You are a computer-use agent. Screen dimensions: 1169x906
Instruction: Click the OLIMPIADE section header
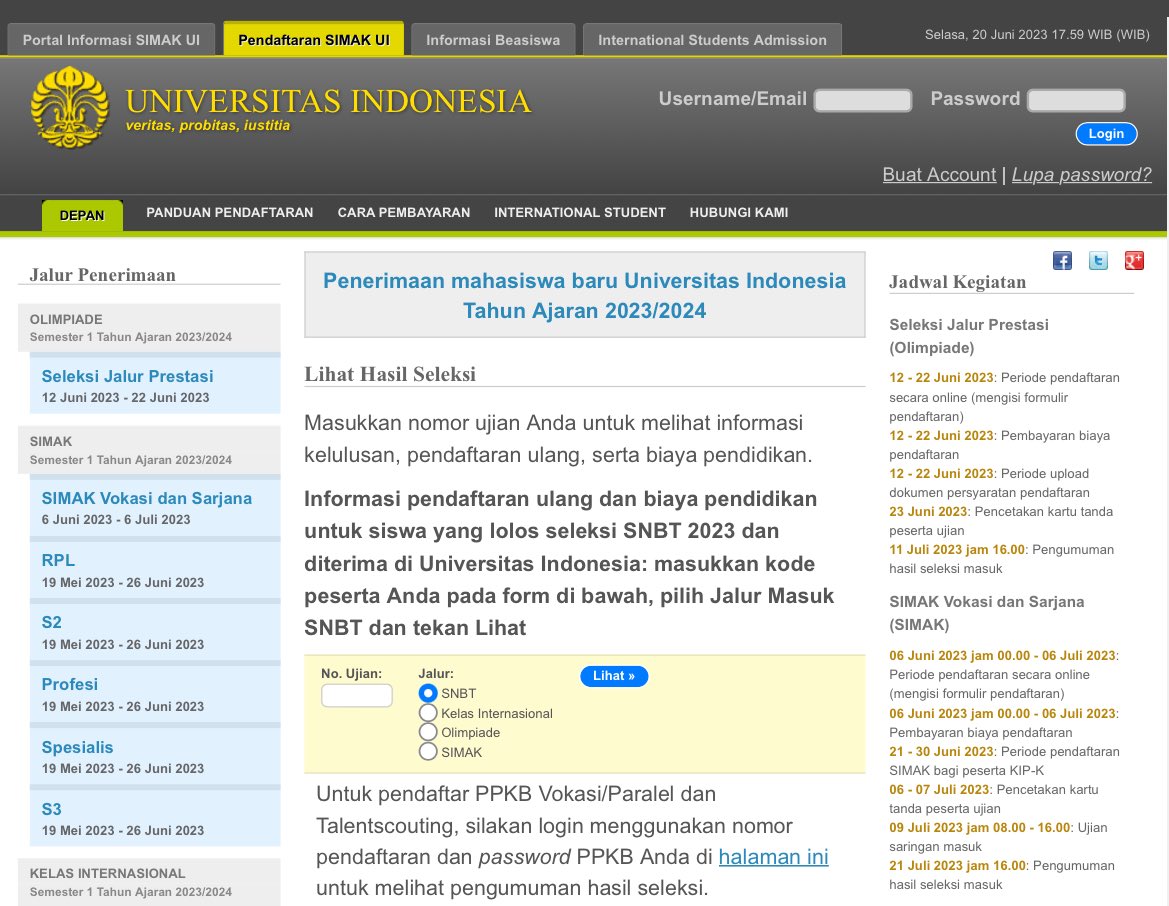149,327
